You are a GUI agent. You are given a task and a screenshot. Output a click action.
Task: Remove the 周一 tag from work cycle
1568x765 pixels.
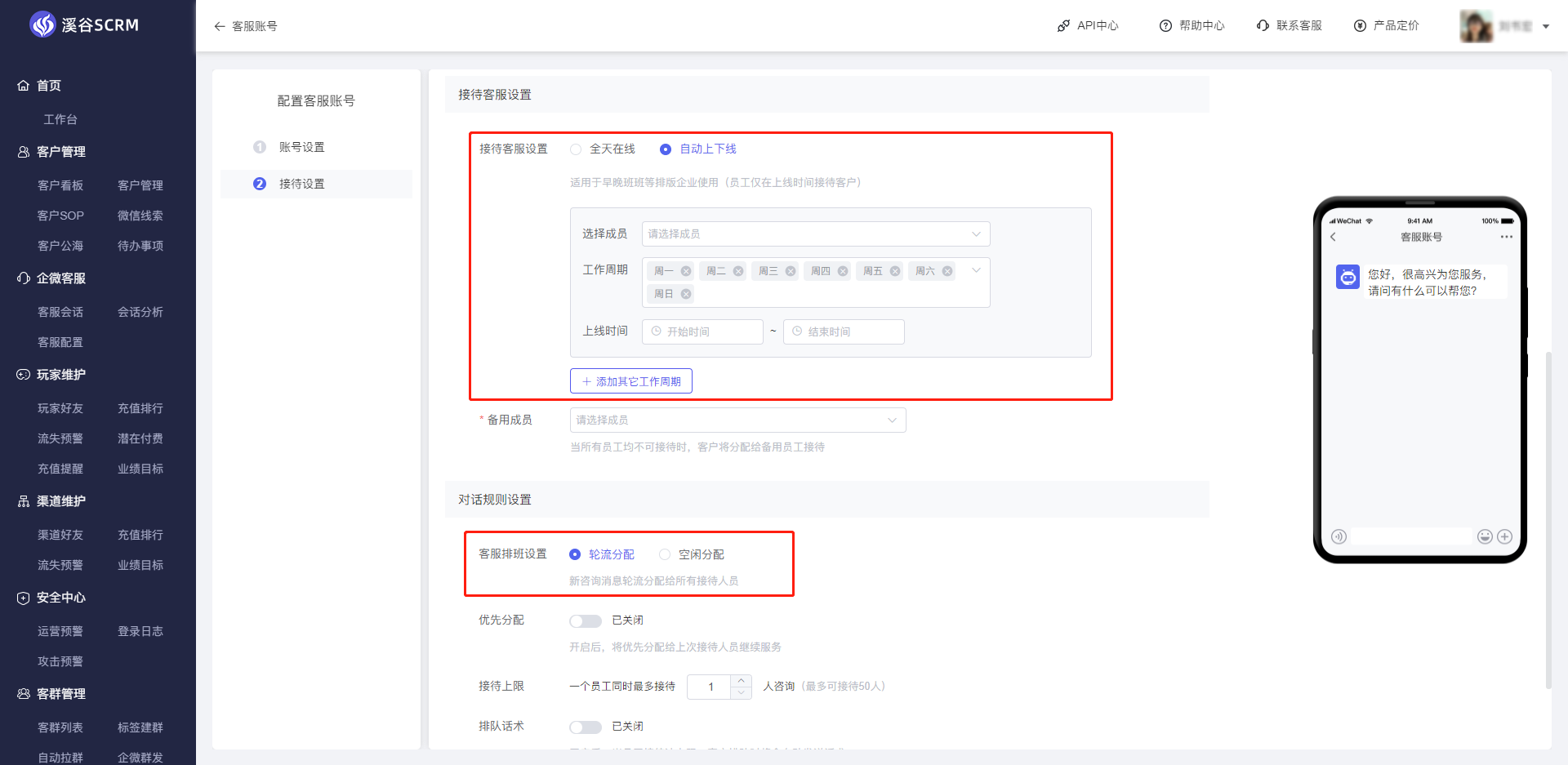[x=686, y=271]
